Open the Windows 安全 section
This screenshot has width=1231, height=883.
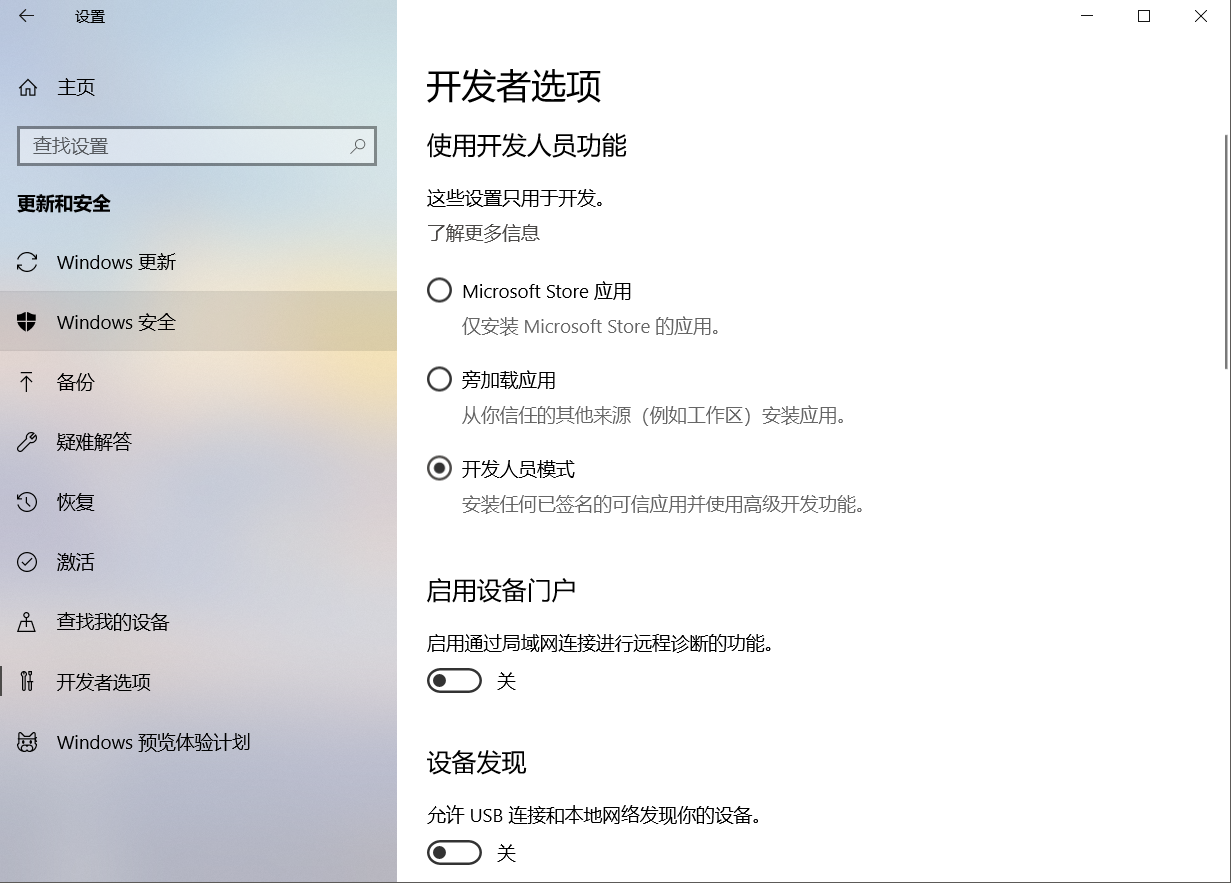coord(198,322)
